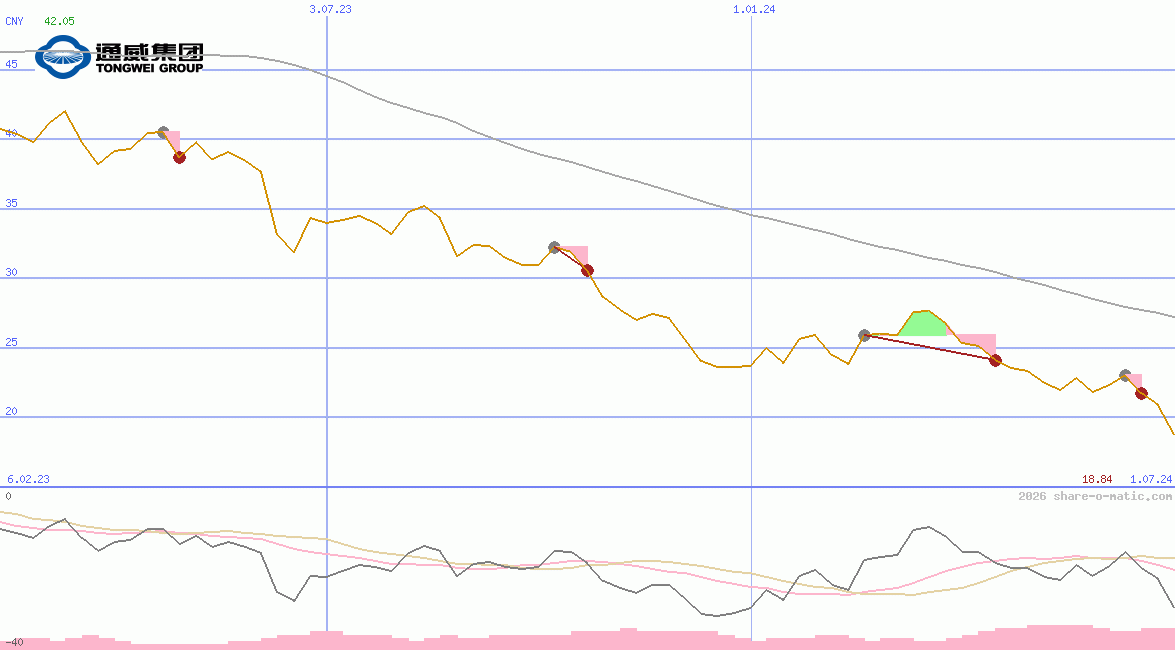Click the 42.05 green price value
This screenshot has width=1175, height=650.
pos(59,21)
